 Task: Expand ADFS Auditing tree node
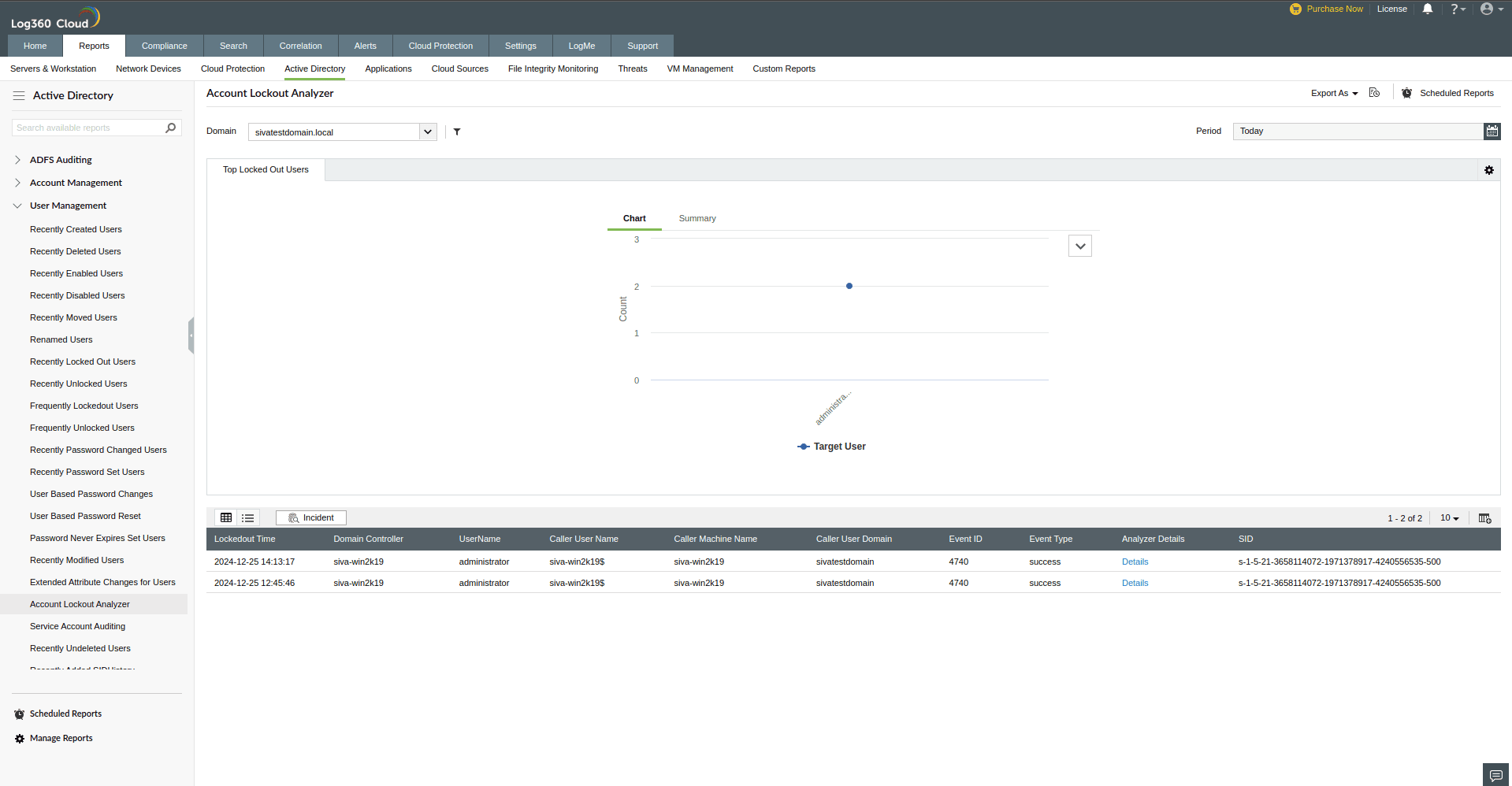point(17,160)
